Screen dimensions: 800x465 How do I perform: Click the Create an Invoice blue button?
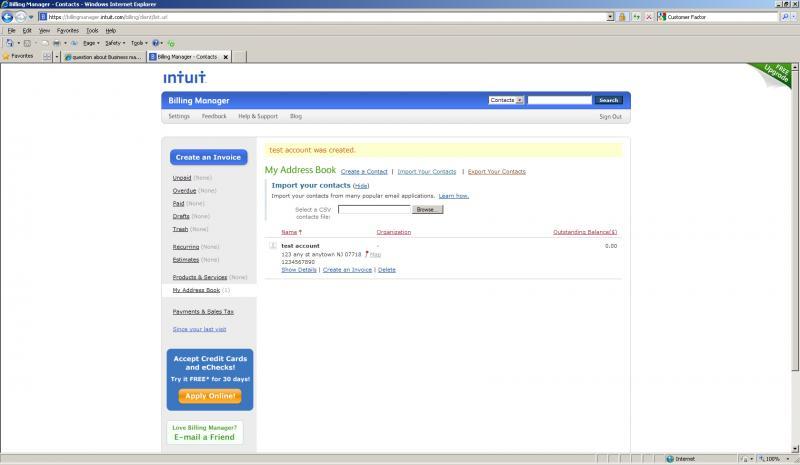click(208, 157)
